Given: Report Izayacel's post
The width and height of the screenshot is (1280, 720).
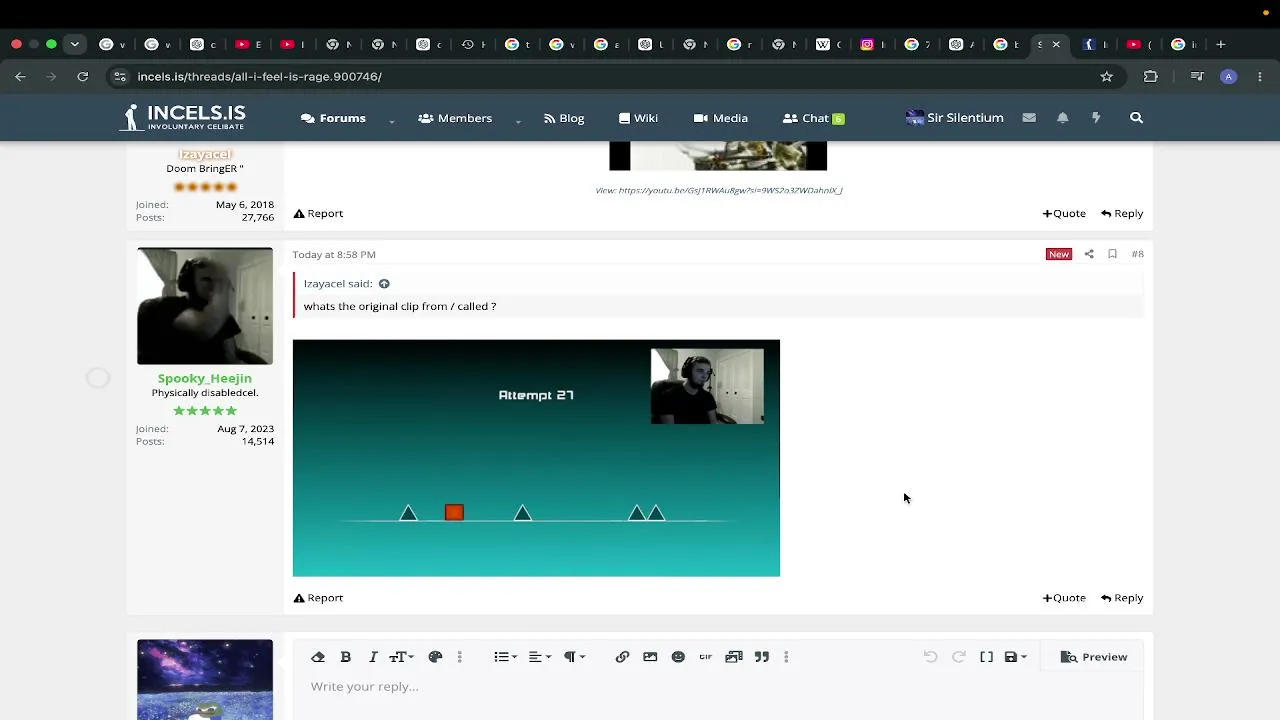Looking at the screenshot, I should (x=318, y=213).
